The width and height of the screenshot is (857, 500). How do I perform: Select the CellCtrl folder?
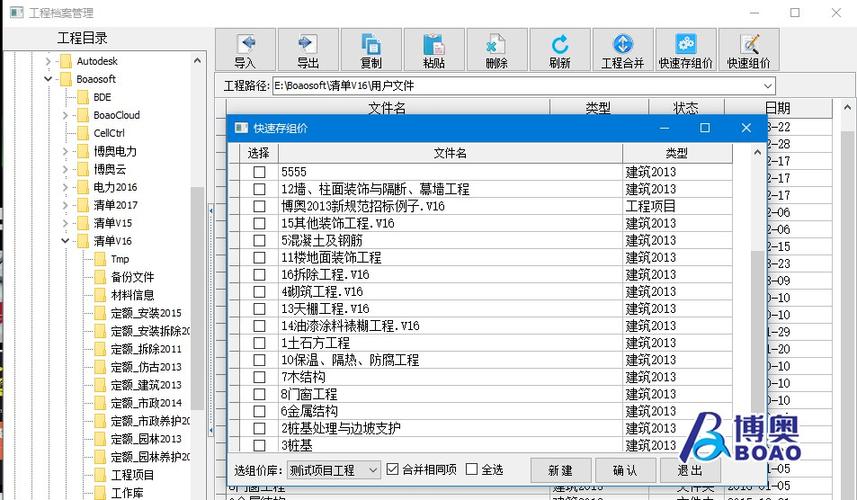[101, 133]
